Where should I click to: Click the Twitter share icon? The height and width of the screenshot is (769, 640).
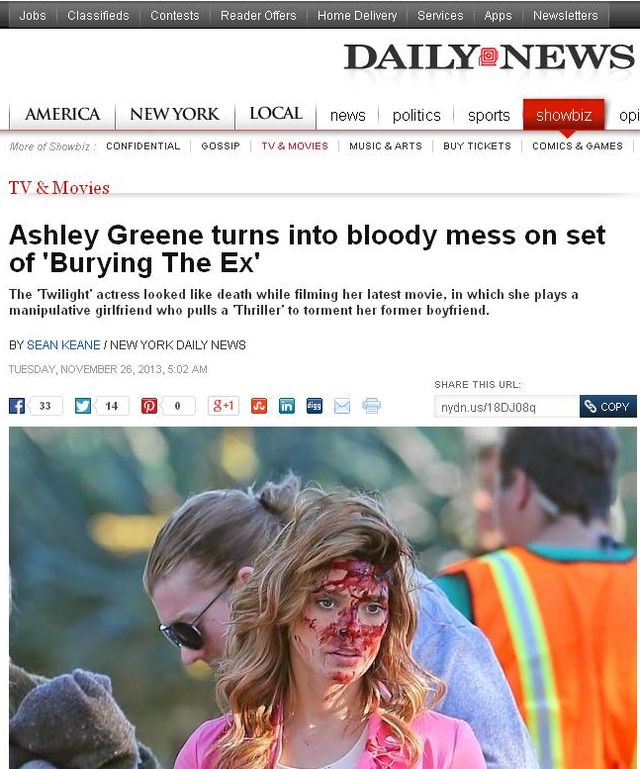point(83,406)
